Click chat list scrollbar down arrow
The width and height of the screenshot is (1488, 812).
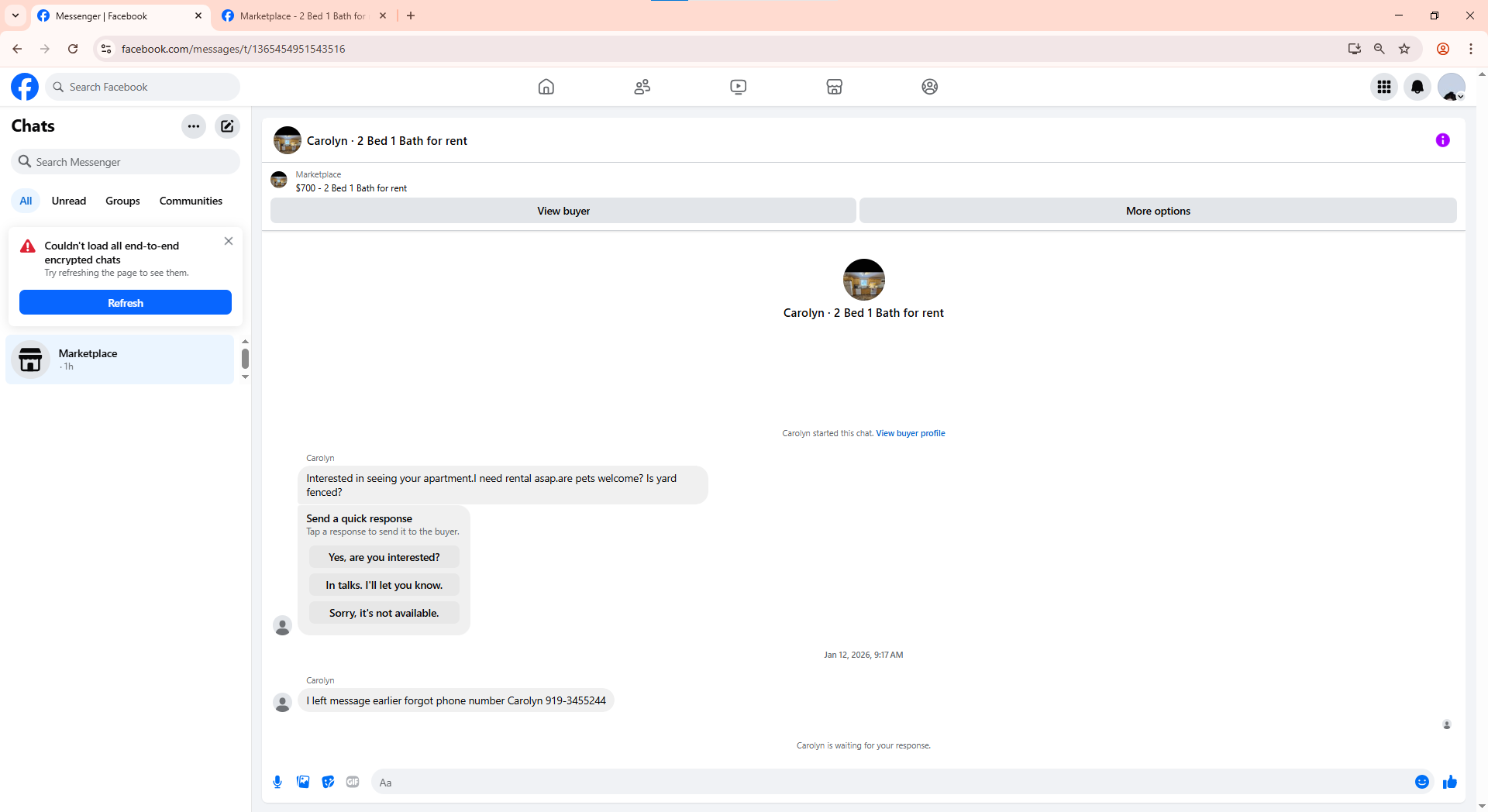245,377
